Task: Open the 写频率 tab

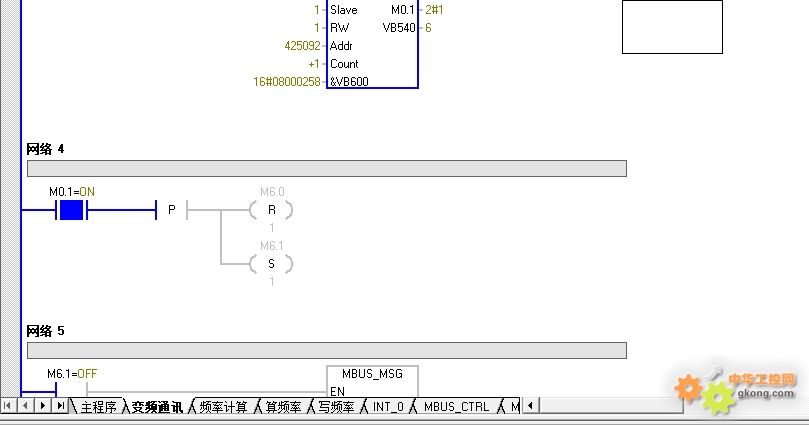Action: (x=336, y=406)
